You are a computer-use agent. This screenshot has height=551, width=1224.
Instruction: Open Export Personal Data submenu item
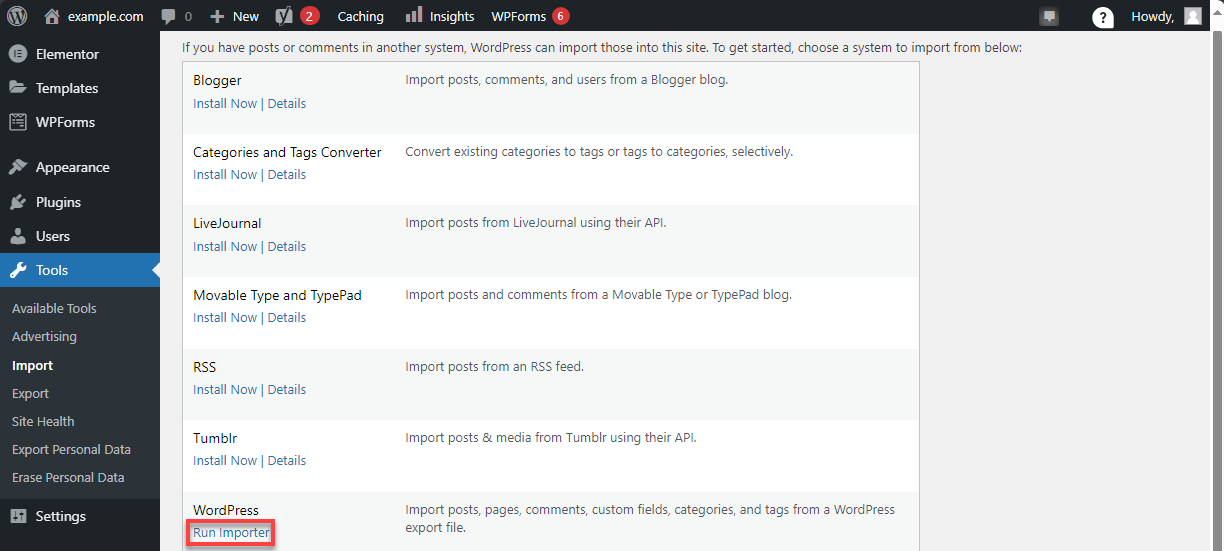point(71,450)
